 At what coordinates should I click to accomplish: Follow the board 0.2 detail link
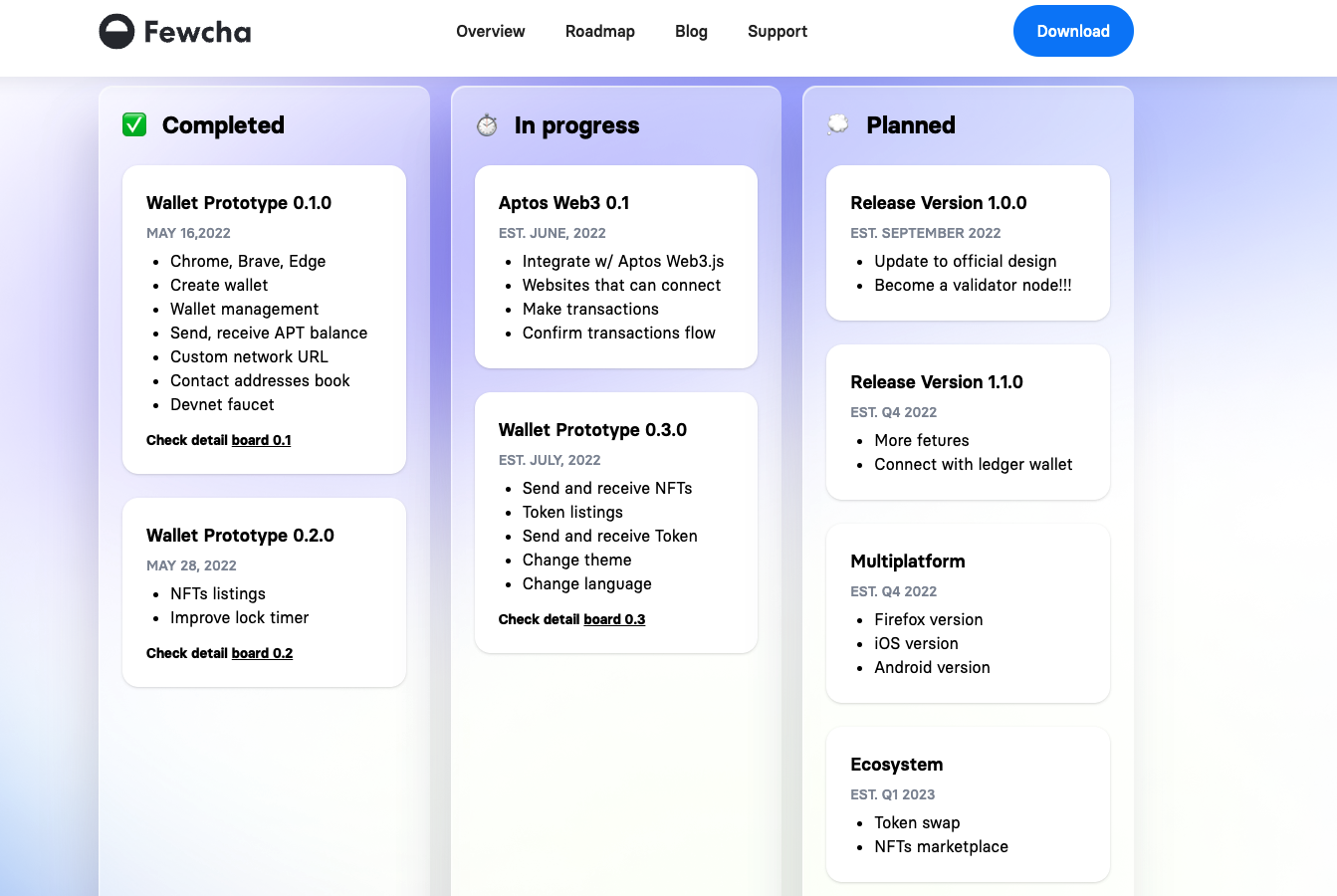tap(262, 653)
